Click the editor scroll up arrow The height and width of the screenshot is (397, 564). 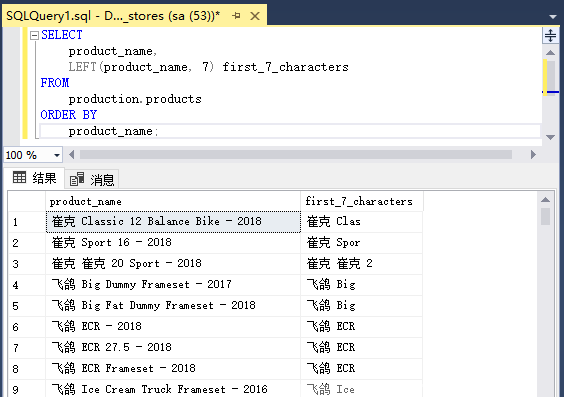pyautogui.click(x=550, y=53)
